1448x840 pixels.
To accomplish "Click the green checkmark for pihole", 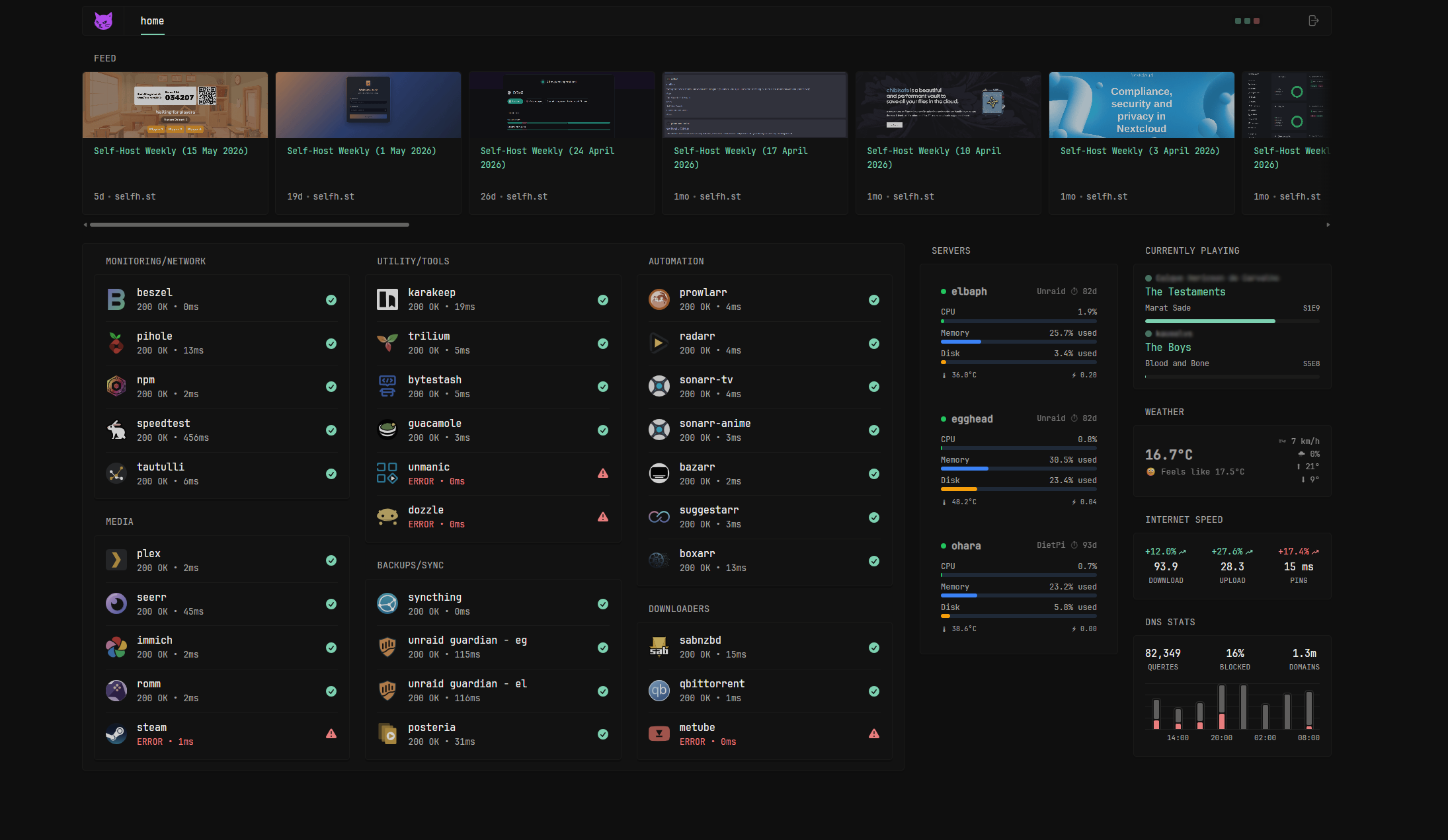I will tap(331, 344).
